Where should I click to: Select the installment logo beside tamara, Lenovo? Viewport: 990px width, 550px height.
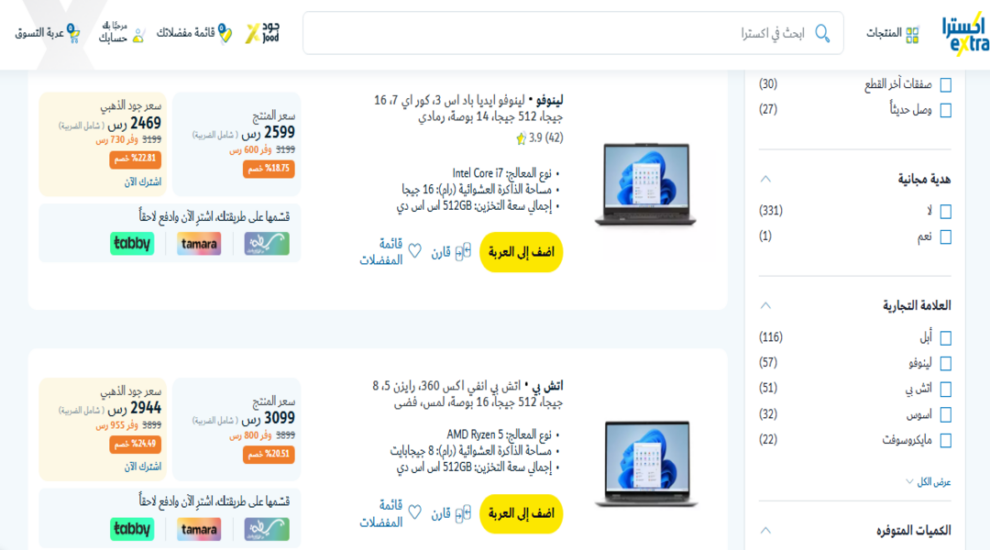[267, 243]
